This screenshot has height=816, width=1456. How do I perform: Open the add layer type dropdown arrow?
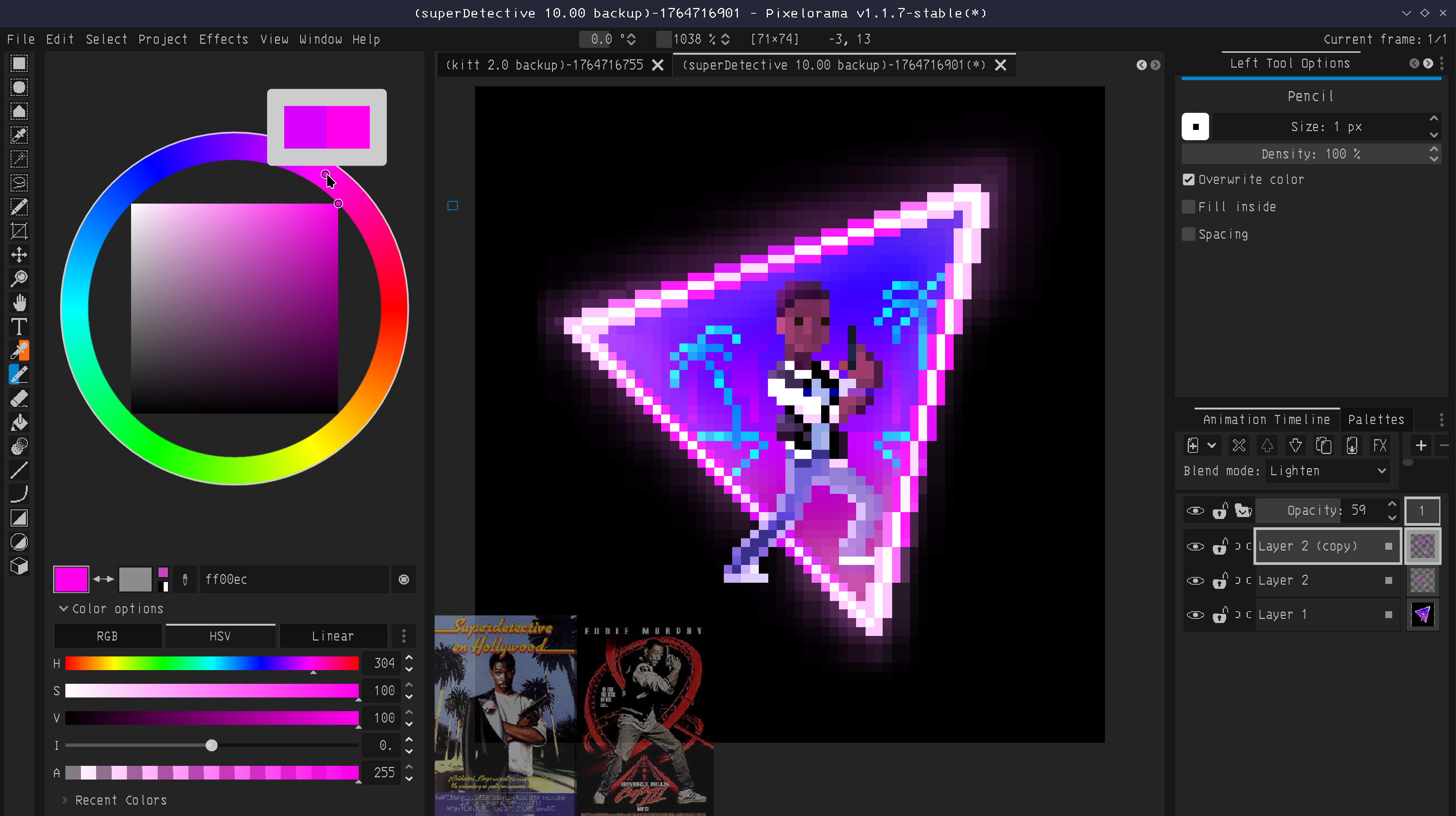pyautogui.click(x=1211, y=446)
